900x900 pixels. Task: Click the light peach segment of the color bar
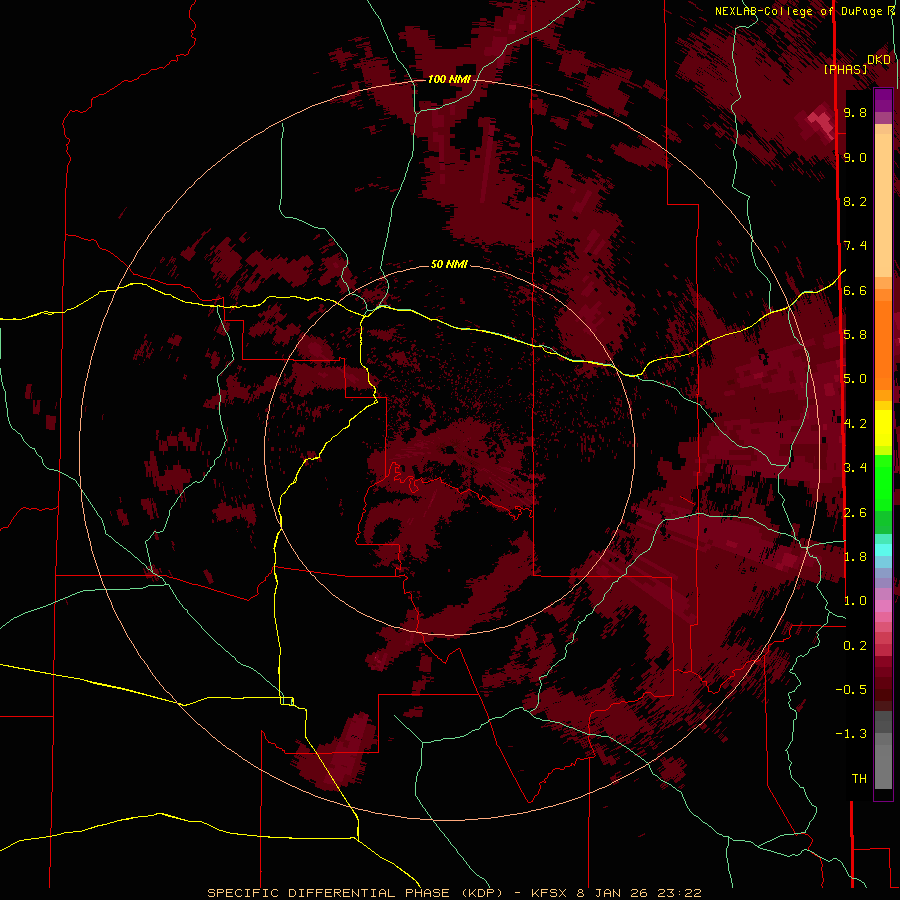tap(883, 207)
